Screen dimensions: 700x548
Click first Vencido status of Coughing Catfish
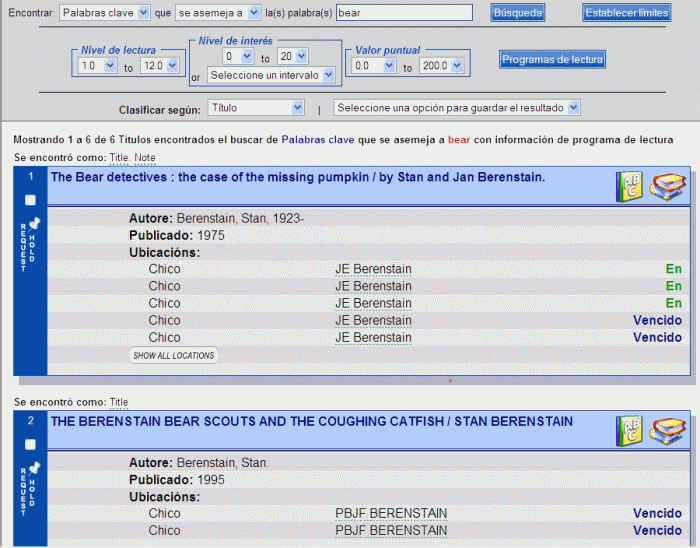point(657,513)
